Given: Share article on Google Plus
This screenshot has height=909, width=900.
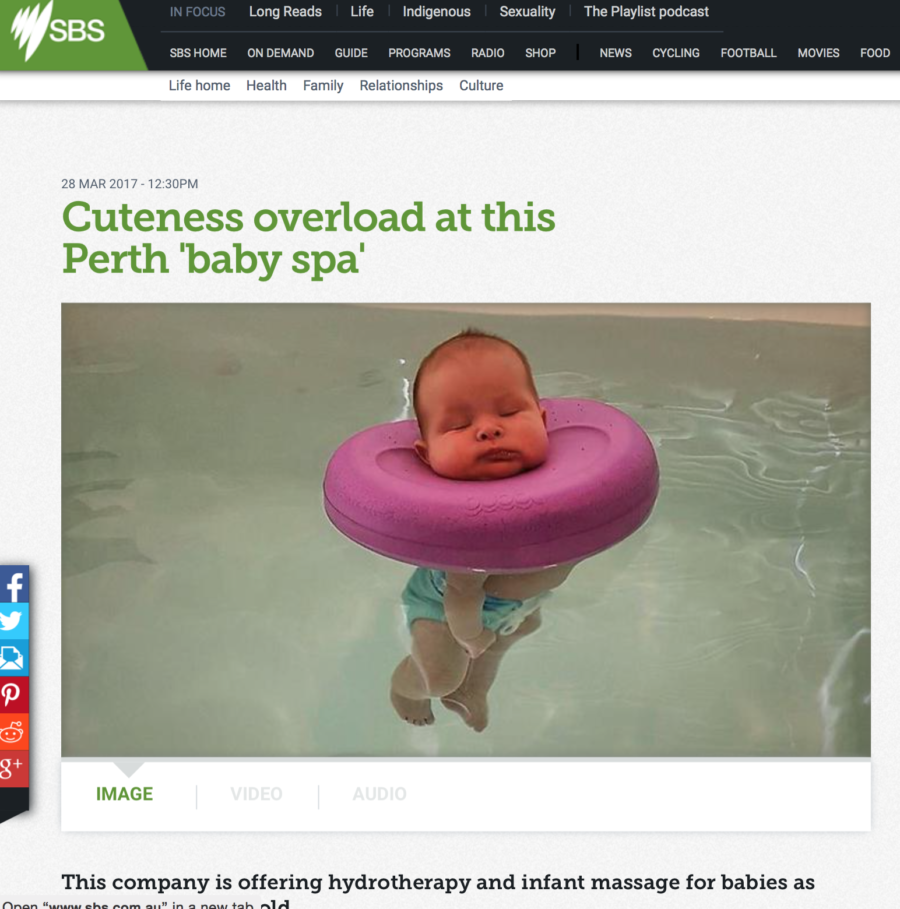Looking at the screenshot, I should pos(14,768).
